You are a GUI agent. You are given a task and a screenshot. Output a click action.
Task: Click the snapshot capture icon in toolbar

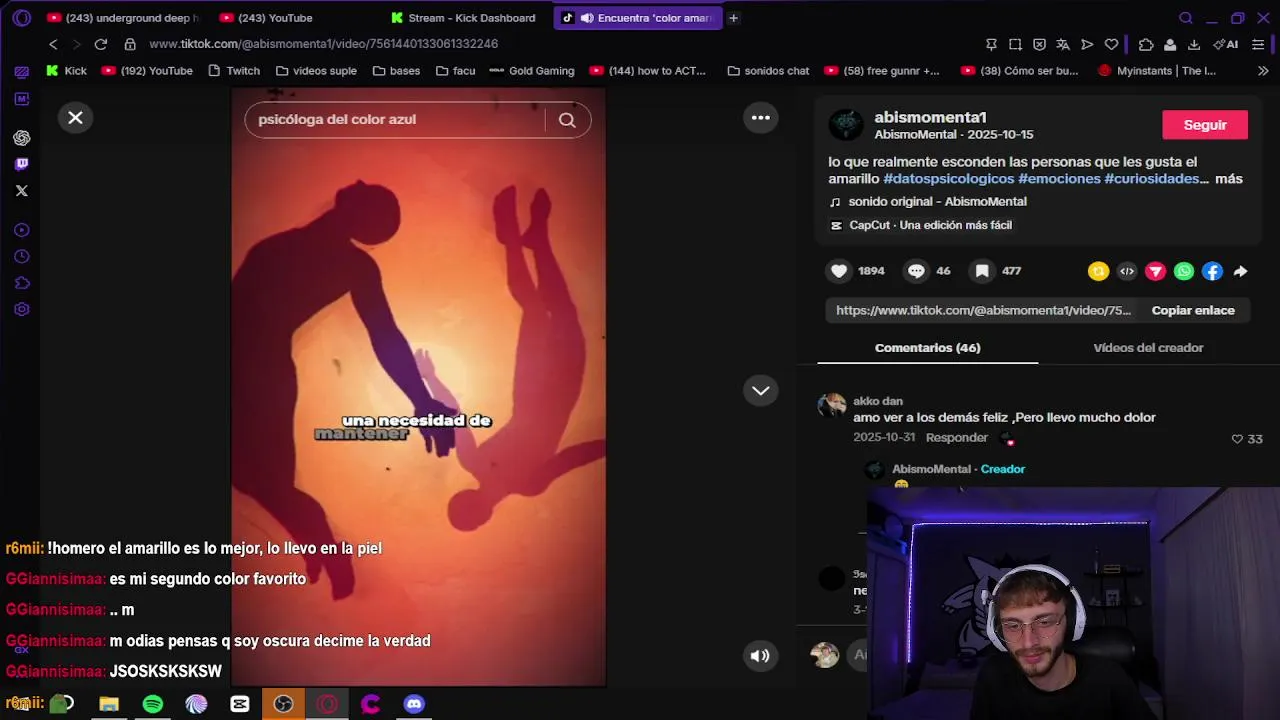tap(1015, 44)
